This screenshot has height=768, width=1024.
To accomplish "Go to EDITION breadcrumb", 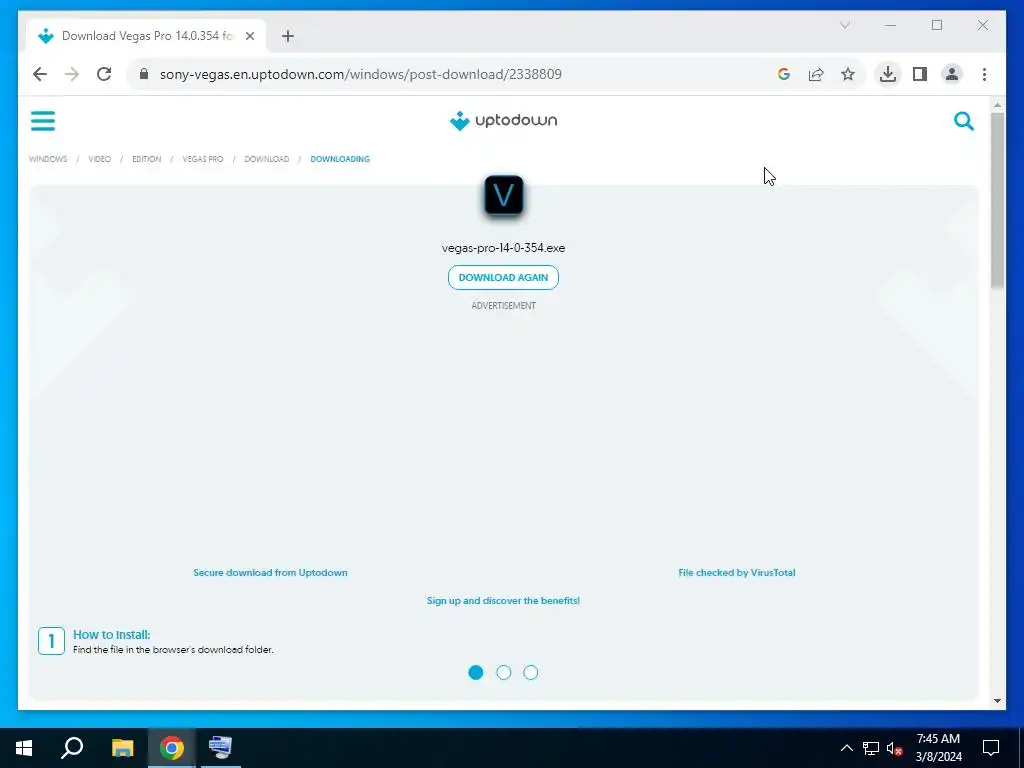I will [146, 159].
